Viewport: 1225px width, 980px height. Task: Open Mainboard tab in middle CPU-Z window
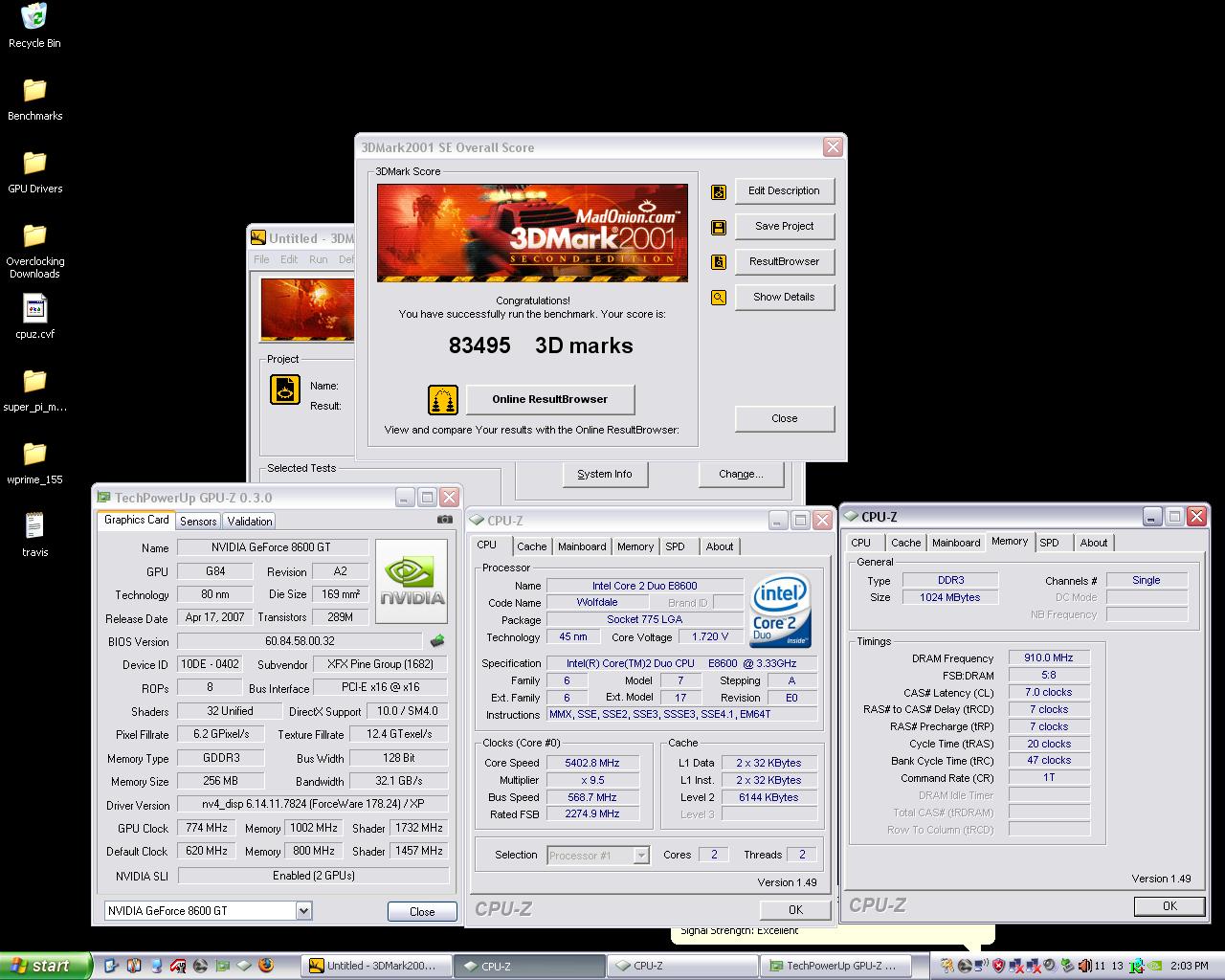click(582, 546)
